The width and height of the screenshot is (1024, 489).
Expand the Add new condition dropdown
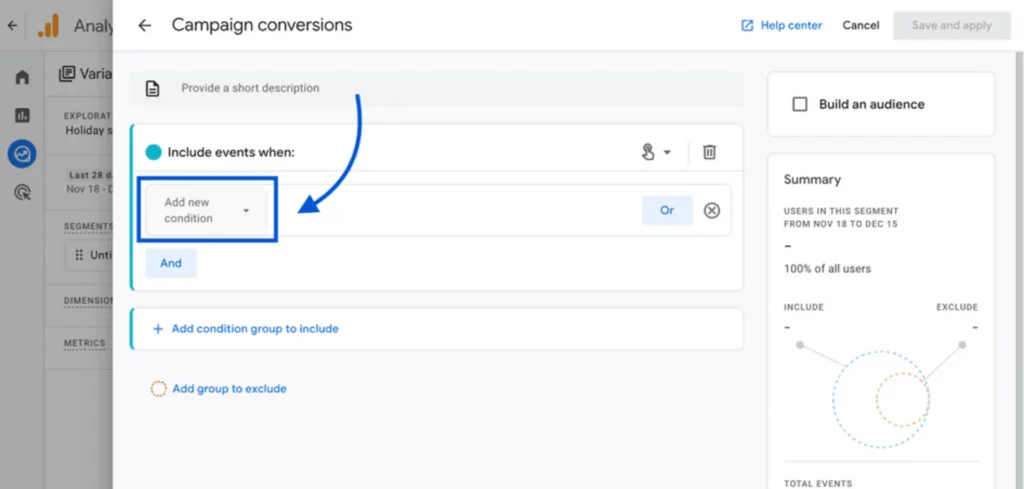pyautogui.click(x=207, y=210)
